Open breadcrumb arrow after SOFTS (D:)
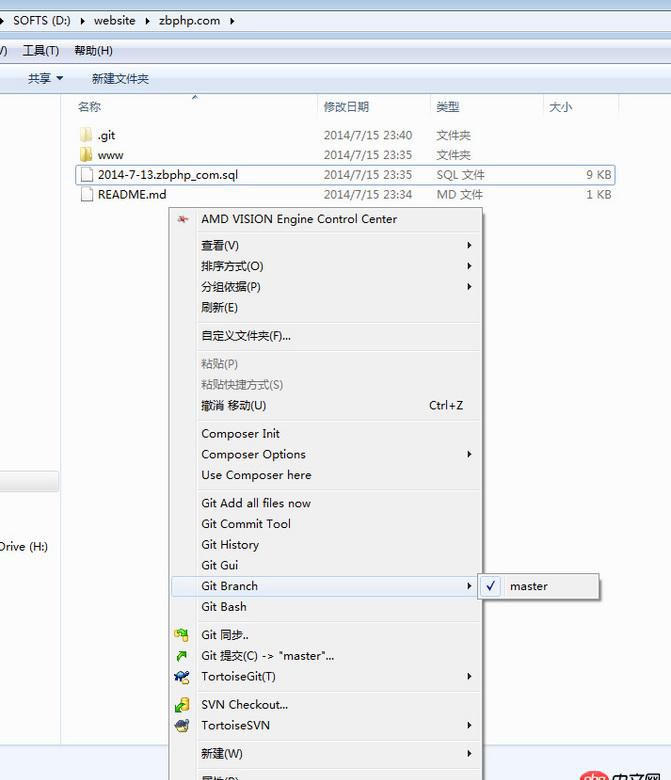The width and height of the screenshot is (671, 780). [82, 21]
